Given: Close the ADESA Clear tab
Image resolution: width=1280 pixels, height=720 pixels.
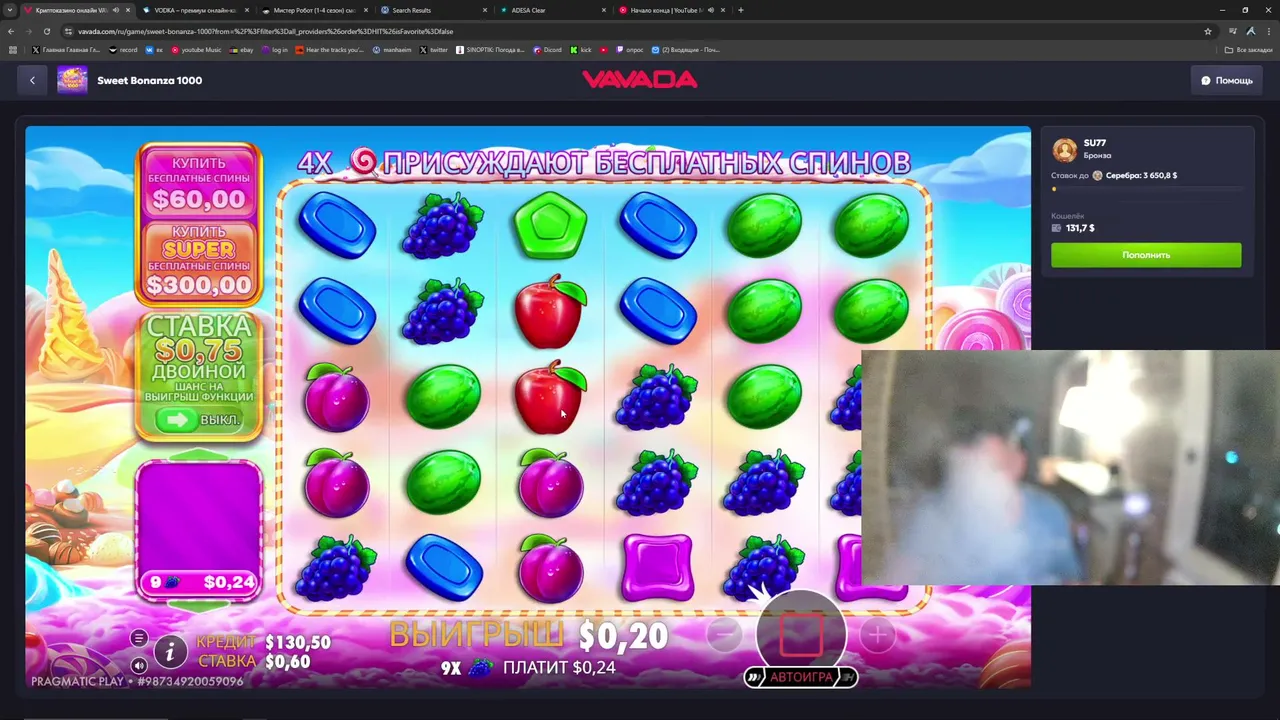Looking at the screenshot, I should coord(604,10).
